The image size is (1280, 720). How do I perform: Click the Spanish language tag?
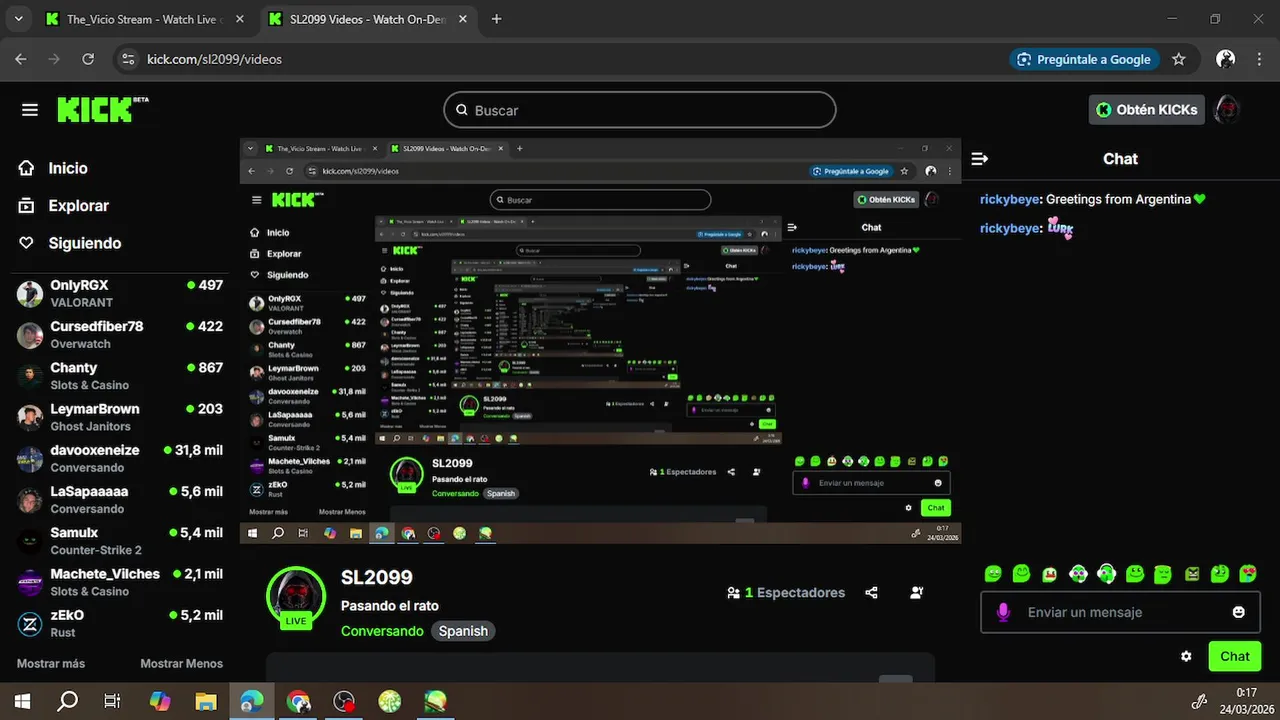pos(463,631)
